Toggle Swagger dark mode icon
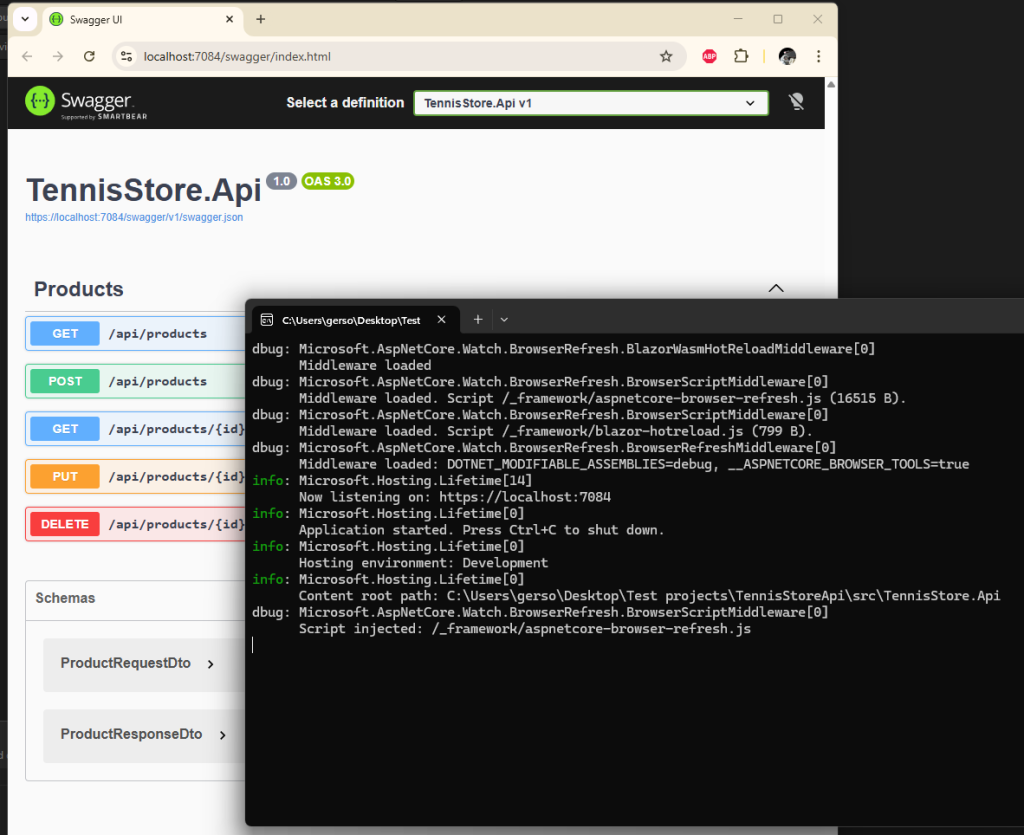The image size is (1024, 835). [796, 102]
